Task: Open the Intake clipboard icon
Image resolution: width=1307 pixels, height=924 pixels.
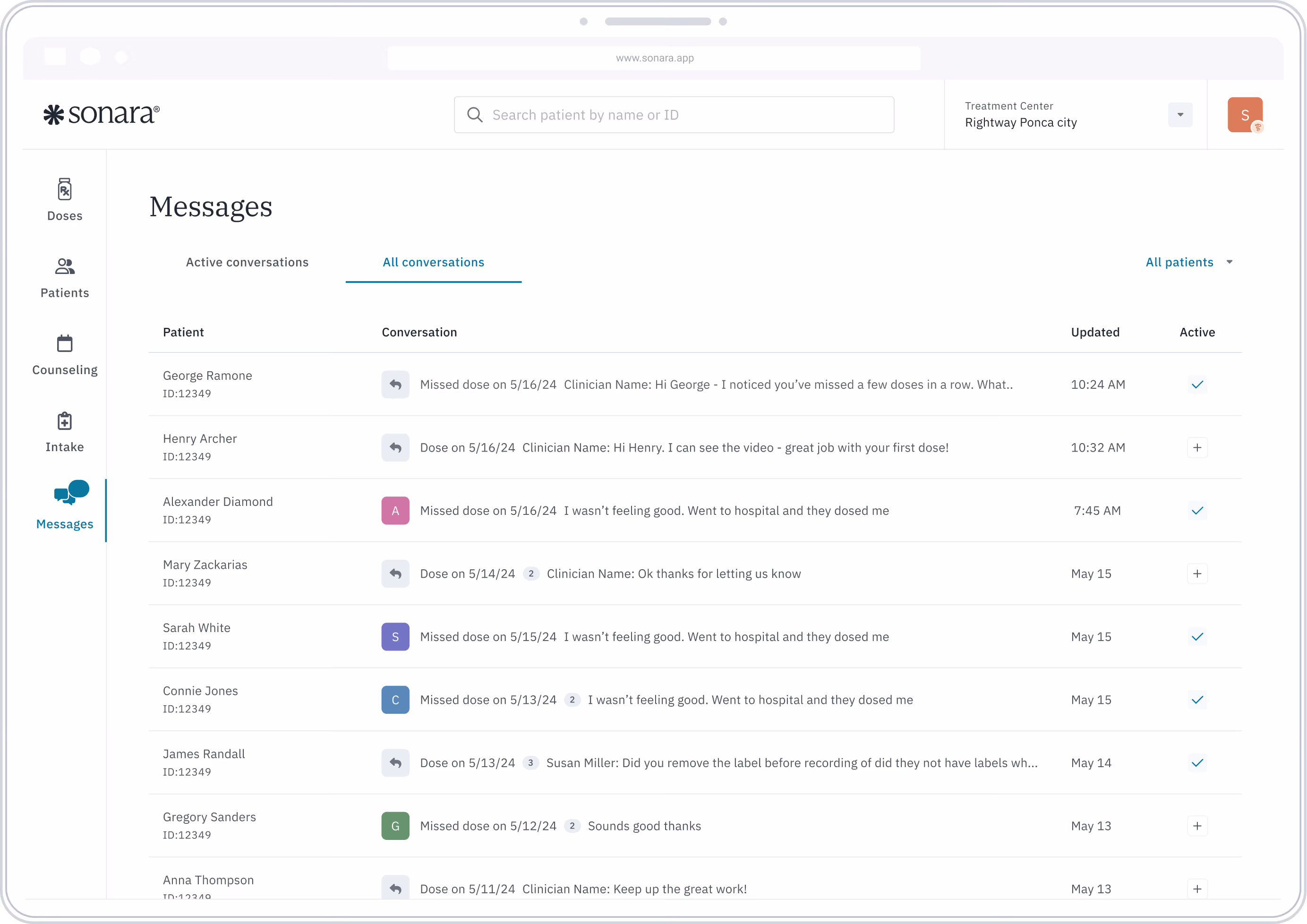Action: (x=65, y=421)
